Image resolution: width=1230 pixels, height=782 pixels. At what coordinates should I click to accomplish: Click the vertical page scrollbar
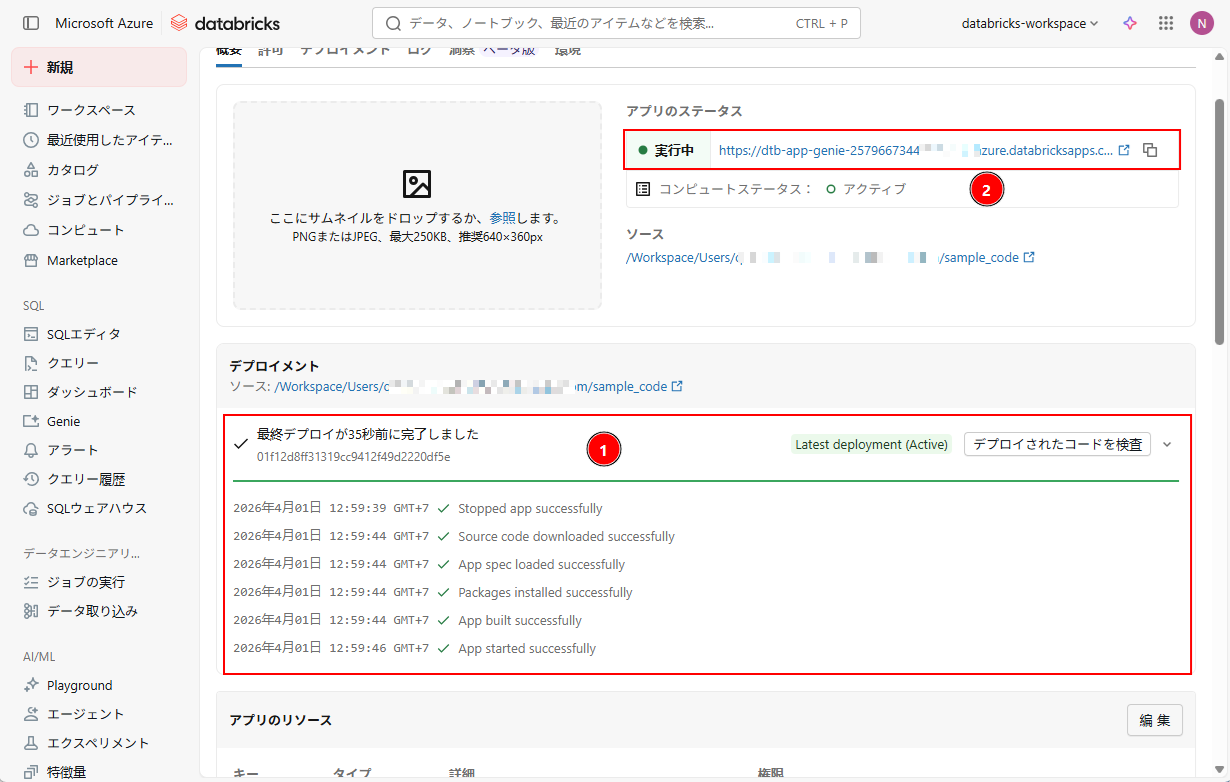tap(1219, 220)
